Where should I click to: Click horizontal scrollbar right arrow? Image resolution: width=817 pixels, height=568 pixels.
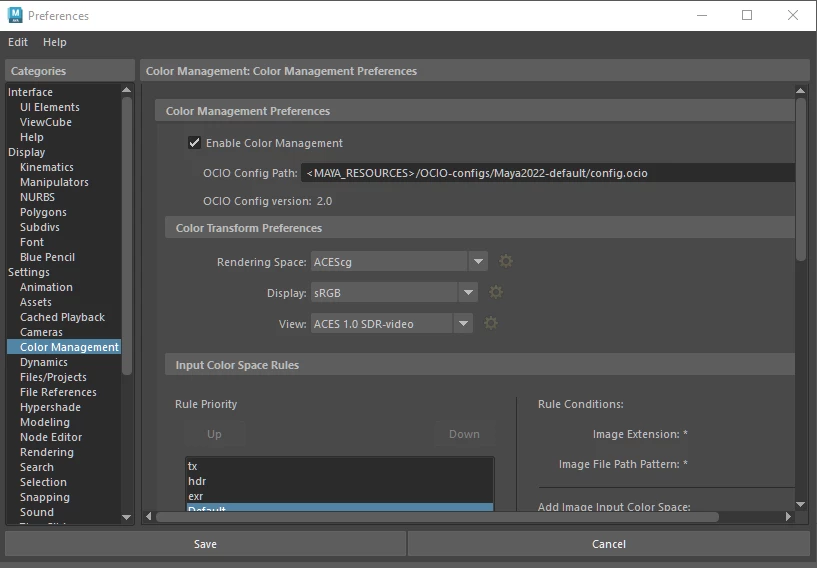pyautogui.click(x=788, y=516)
